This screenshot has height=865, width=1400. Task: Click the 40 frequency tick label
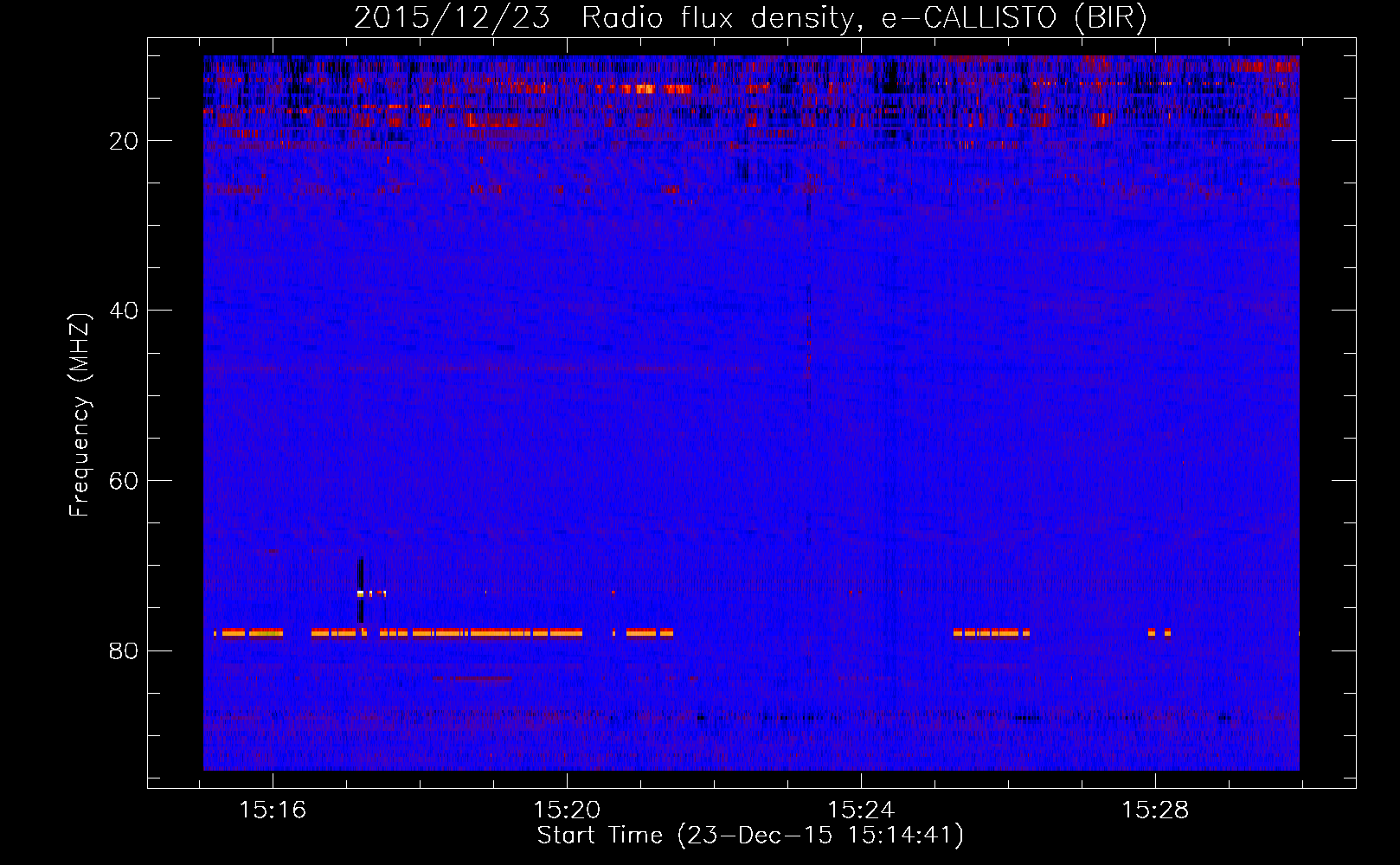coord(124,311)
